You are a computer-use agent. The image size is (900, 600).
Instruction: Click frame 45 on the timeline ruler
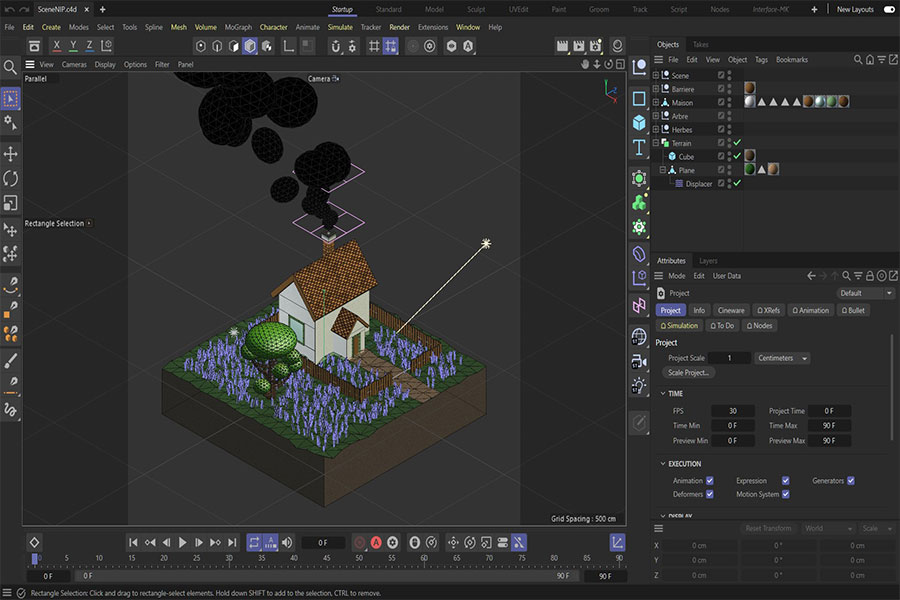pyautogui.click(x=326, y=558)
